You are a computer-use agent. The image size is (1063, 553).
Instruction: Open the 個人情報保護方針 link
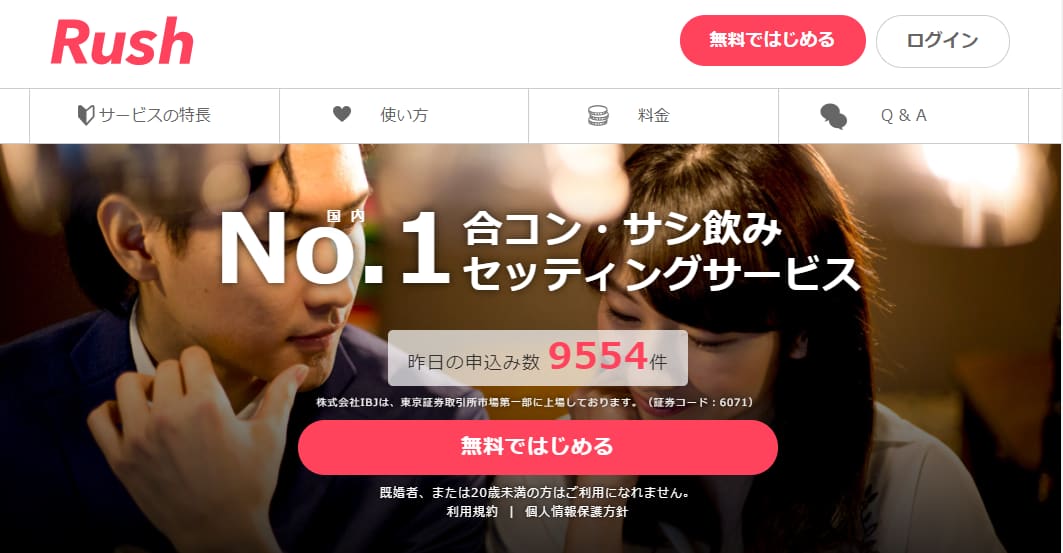tap(576, 512)
